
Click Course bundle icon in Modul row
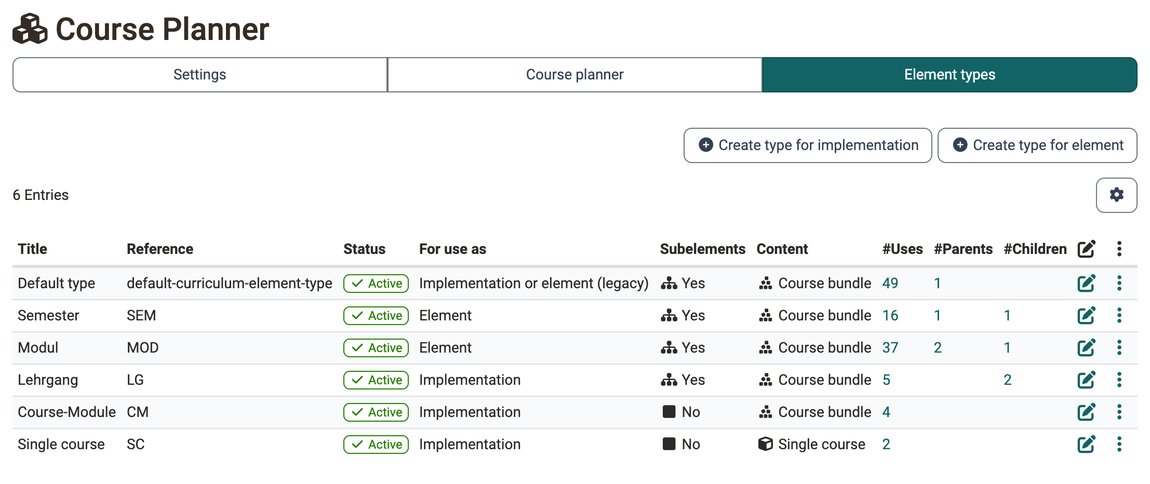[x=765, y=348]
